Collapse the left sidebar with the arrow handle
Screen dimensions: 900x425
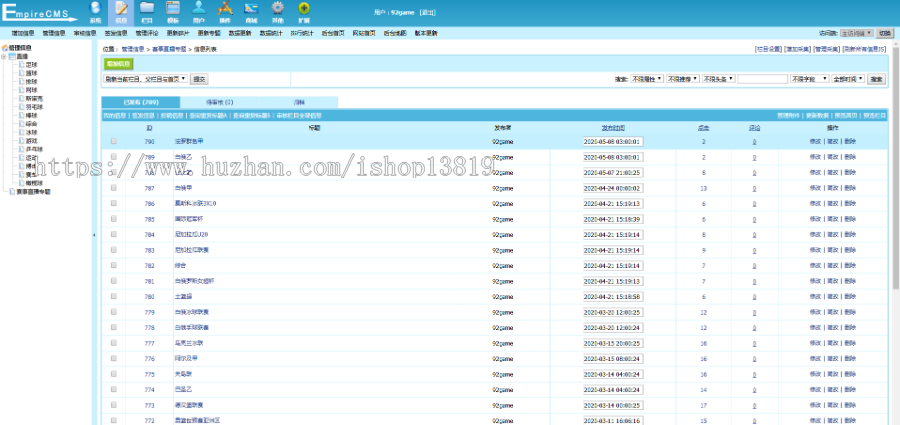pyautogui.click(x=94, y=235)
